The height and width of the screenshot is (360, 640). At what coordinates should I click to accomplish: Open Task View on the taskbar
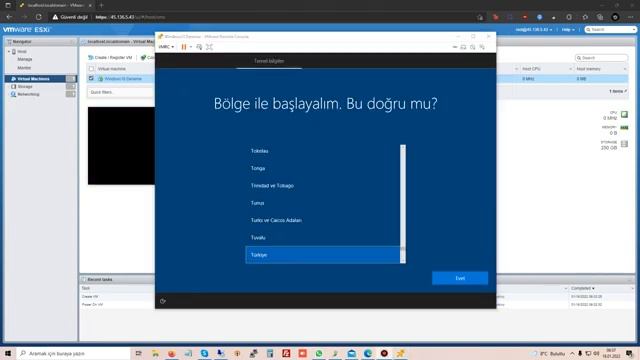click(139, 353)
